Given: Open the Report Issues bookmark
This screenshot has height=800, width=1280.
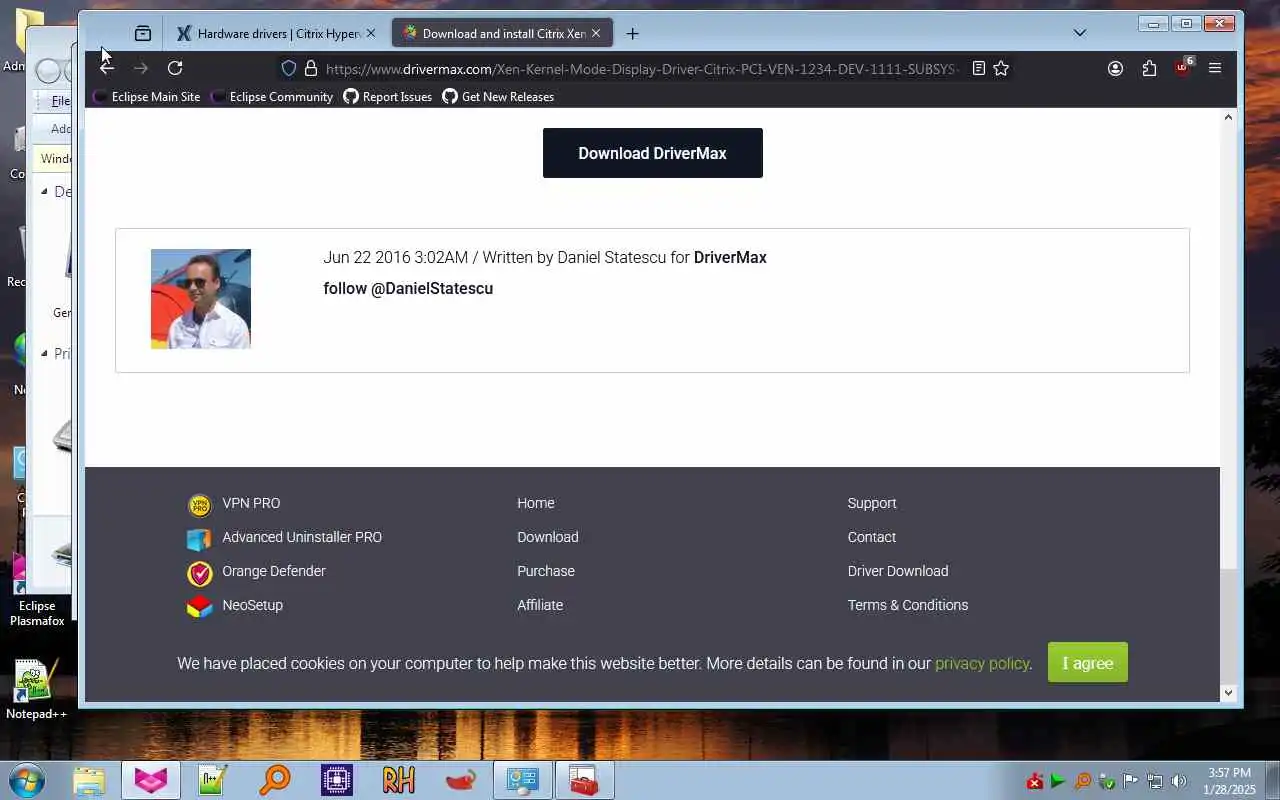Looking at the screenshot, I should point(388,97).
